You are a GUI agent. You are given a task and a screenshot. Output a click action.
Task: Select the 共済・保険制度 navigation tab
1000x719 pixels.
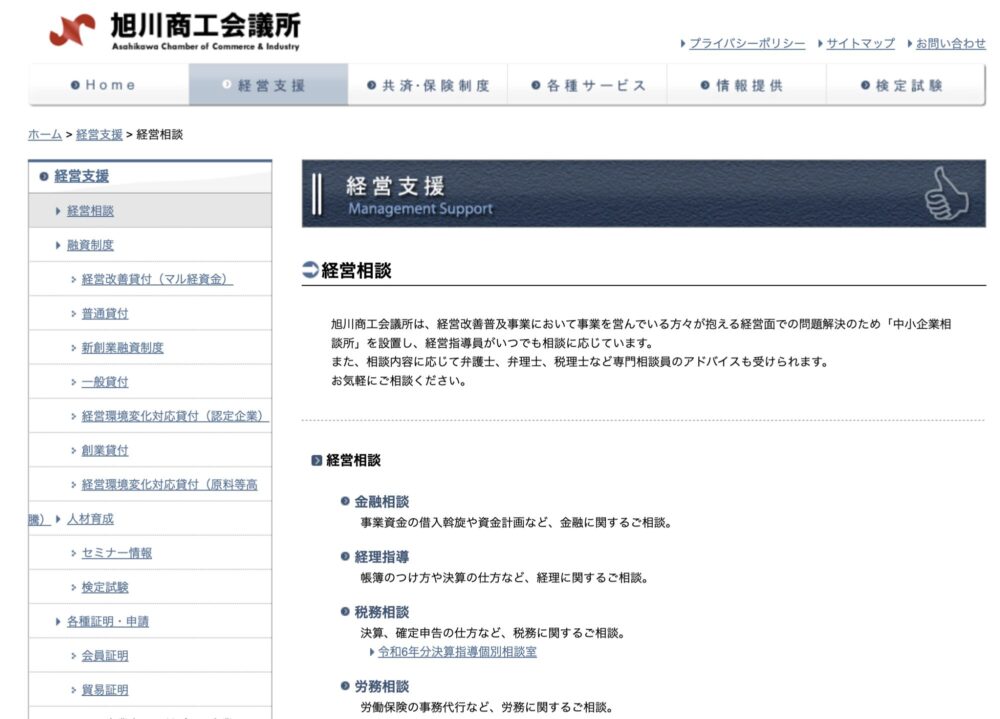click(428, 86)
